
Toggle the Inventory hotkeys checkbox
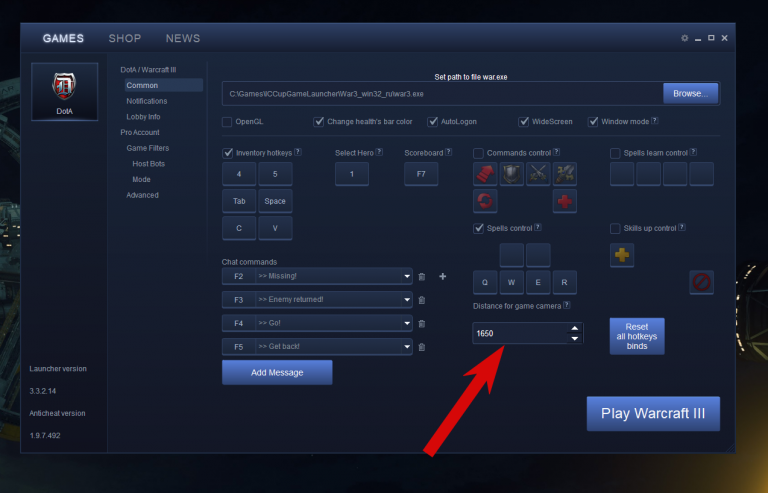(x=227, y=153)
